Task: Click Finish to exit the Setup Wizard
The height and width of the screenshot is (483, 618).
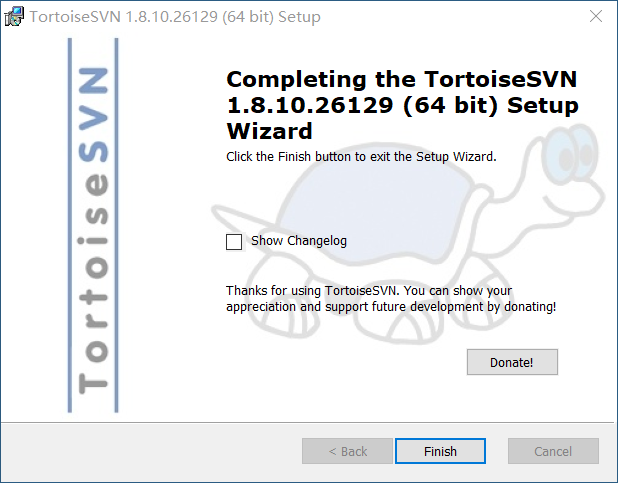Action: click(440, 451)
